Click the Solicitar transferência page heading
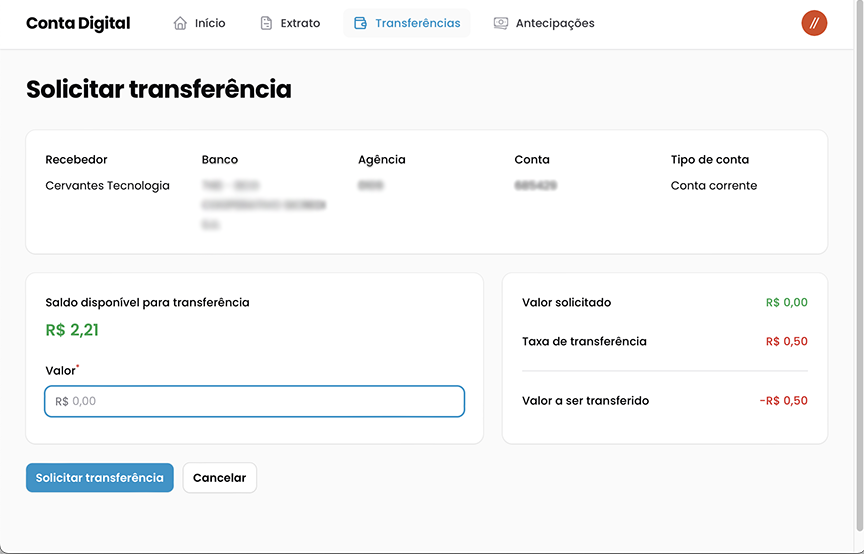The width and height of the screenshot is (864, 554). tap(159, 89)
